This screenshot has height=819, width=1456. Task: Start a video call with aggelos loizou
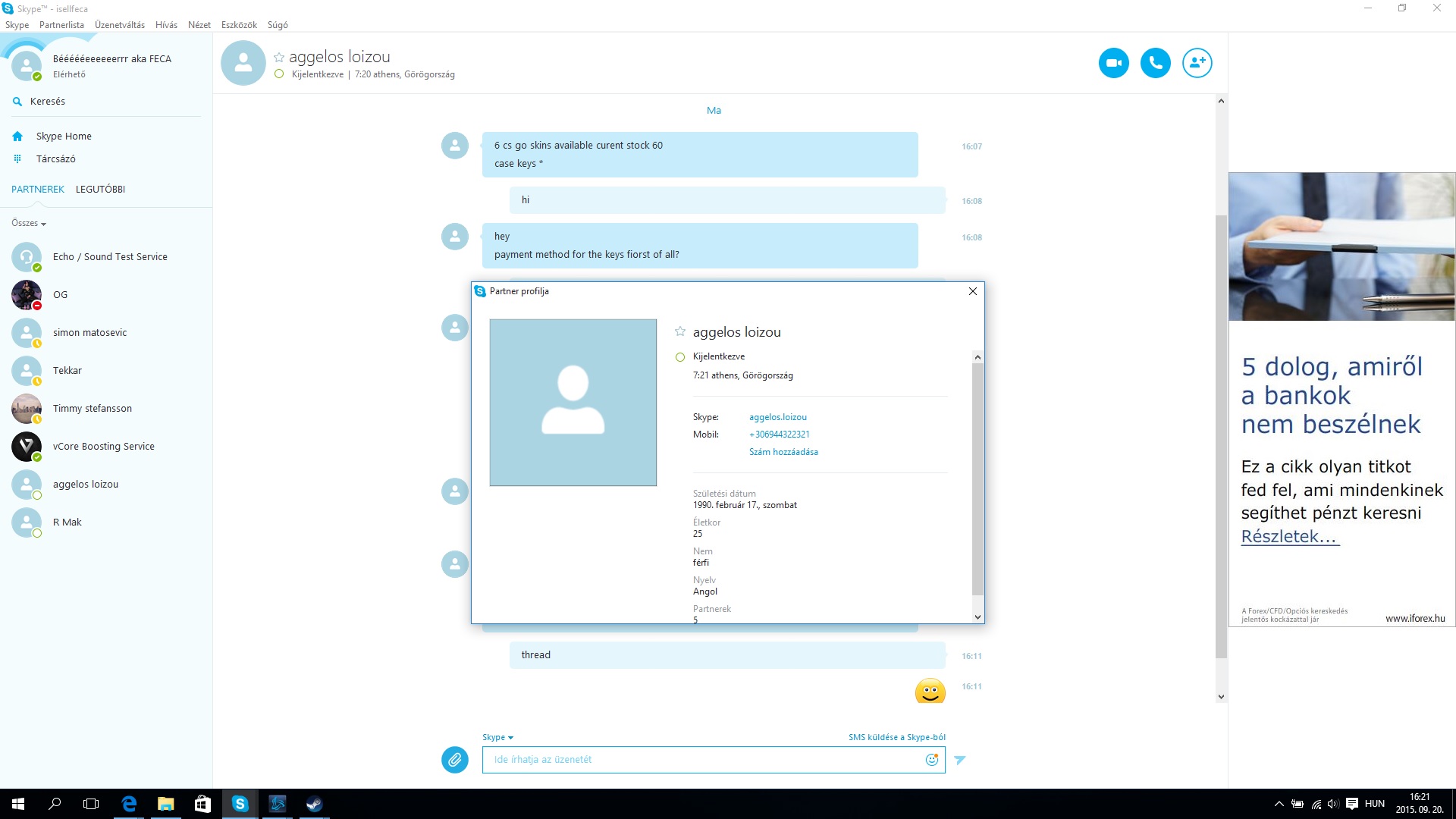click(1113, 63)
